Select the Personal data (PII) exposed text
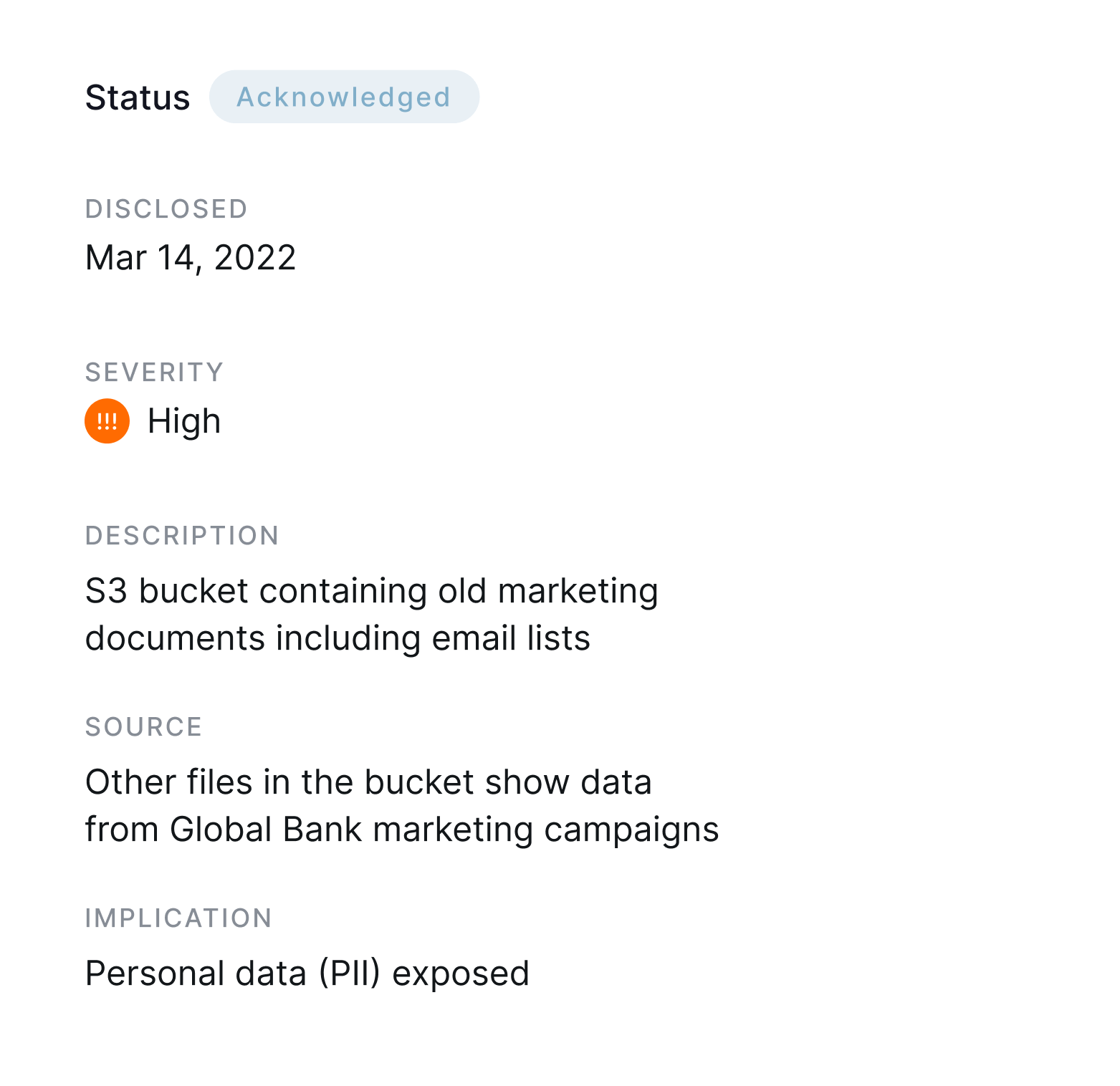The height and width of the screenshot is (1086, 1120). point(307,974)
